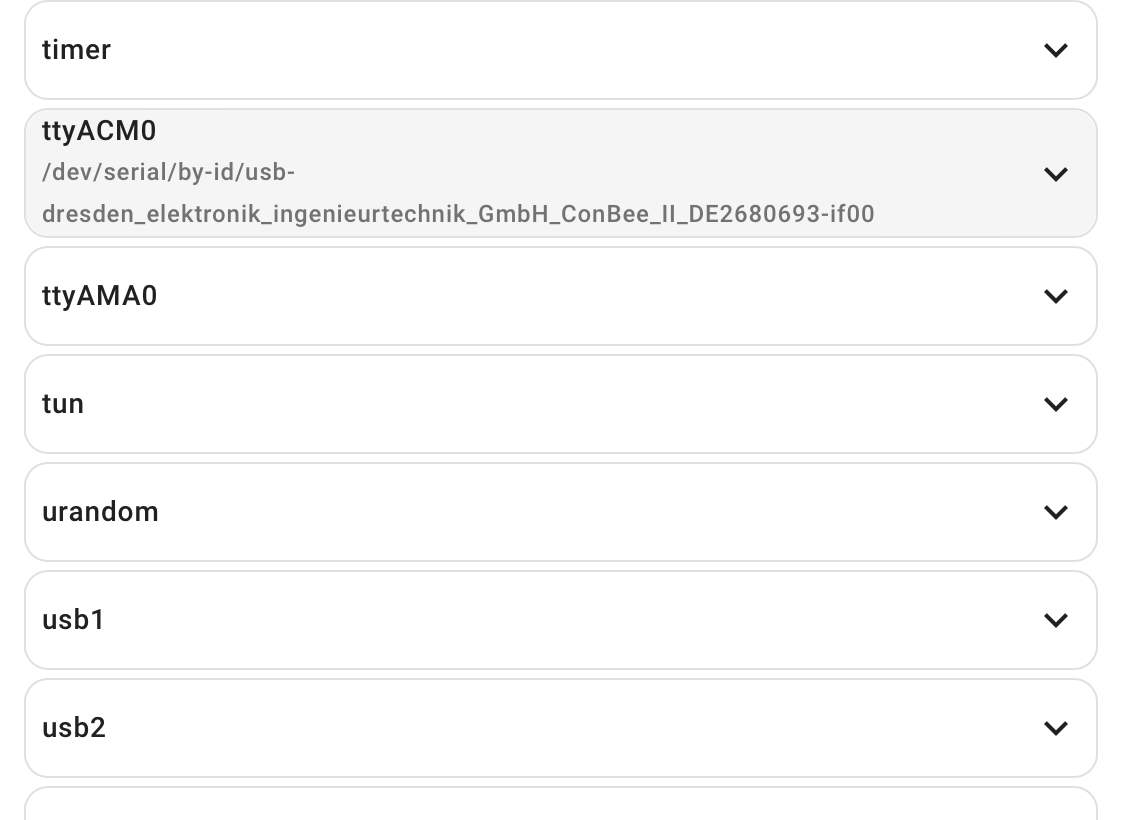Click blank space inside the ttyAMA0 panel

[573, 296]
